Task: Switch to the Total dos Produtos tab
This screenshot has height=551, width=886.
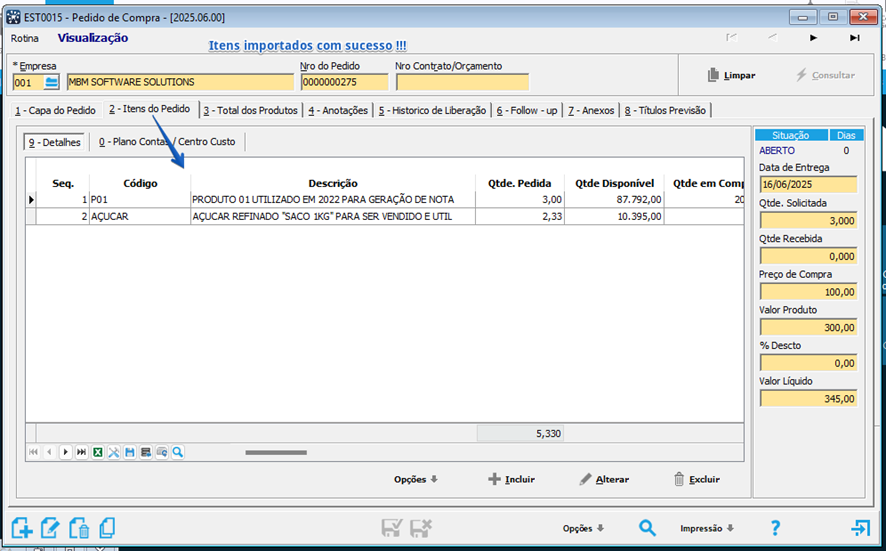Action: pyautogui.click(x=250, y=110)
